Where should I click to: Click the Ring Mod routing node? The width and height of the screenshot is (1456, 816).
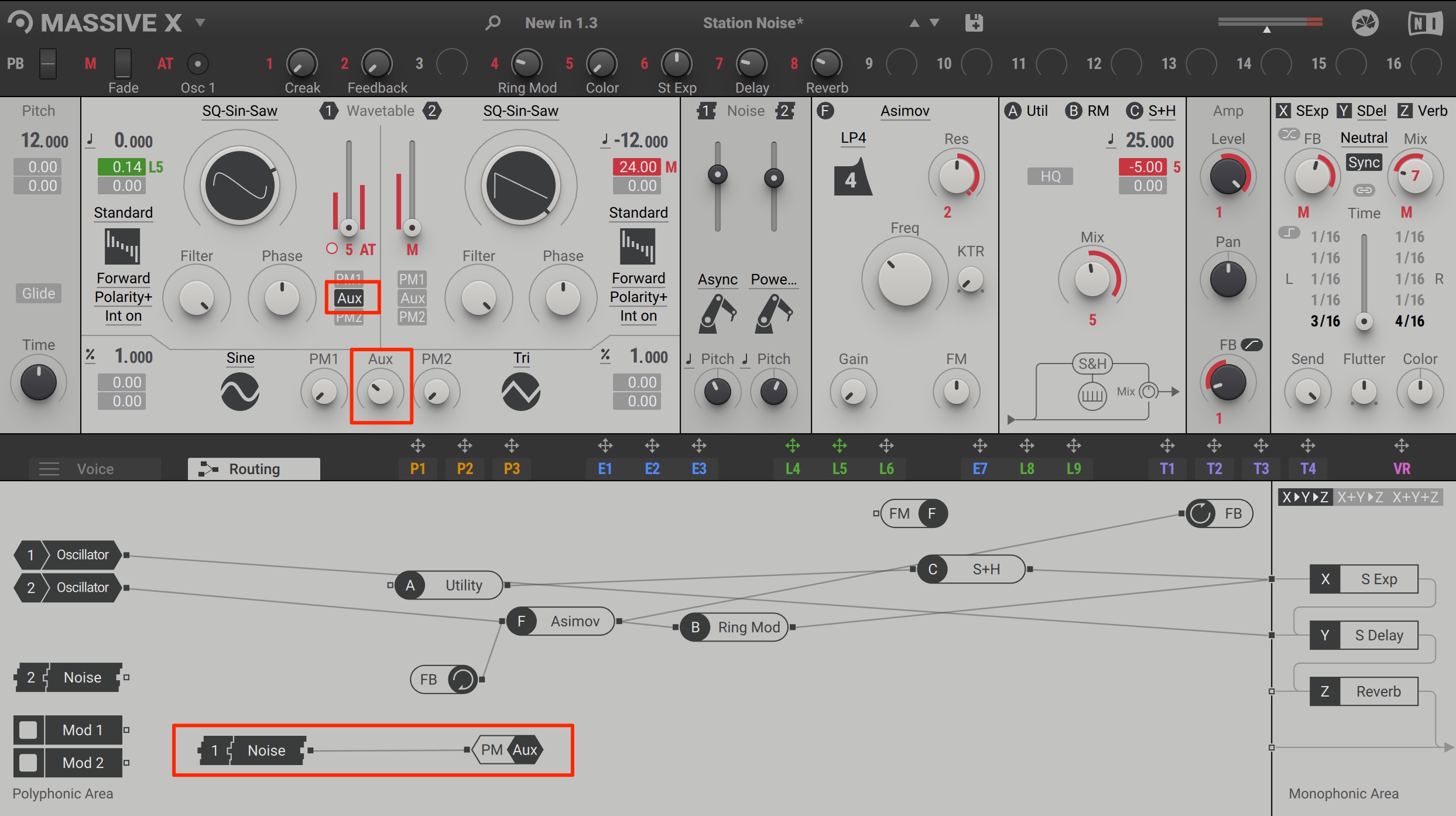coord(734,627)
